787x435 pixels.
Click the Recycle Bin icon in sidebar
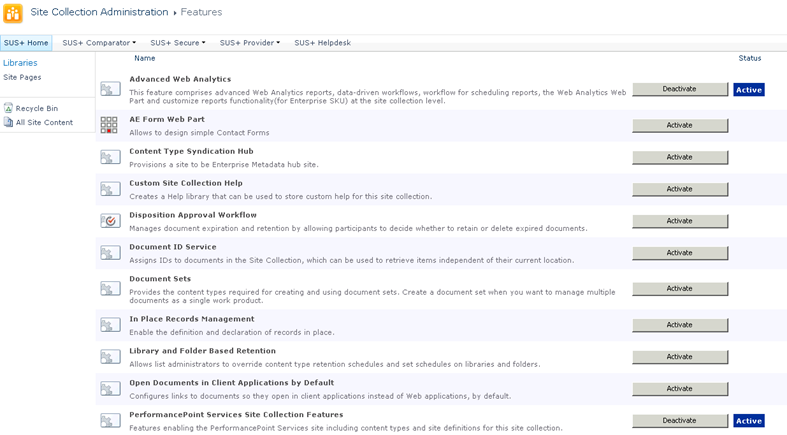8,108
